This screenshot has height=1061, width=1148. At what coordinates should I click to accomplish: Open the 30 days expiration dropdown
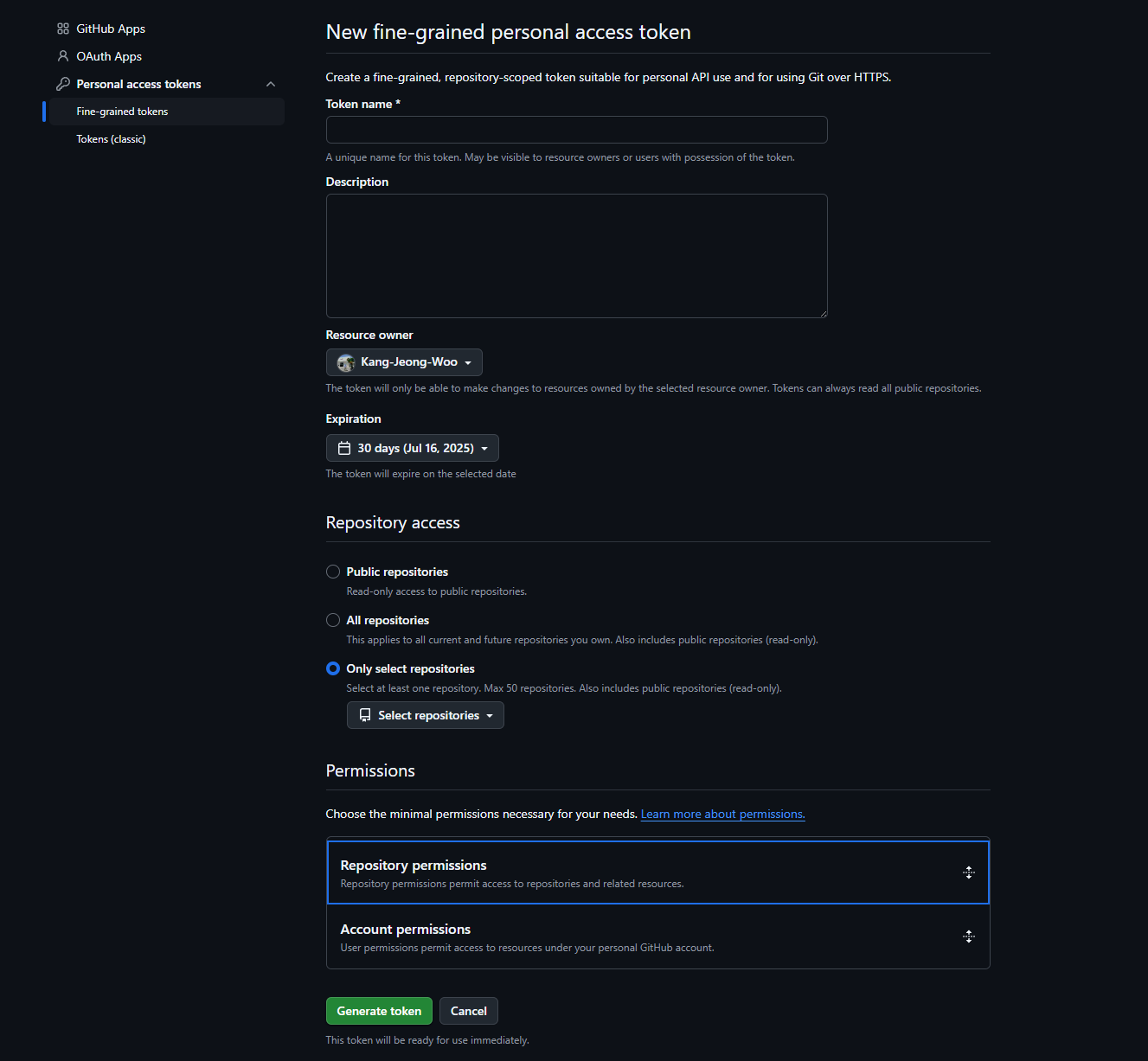click(413, 448)
